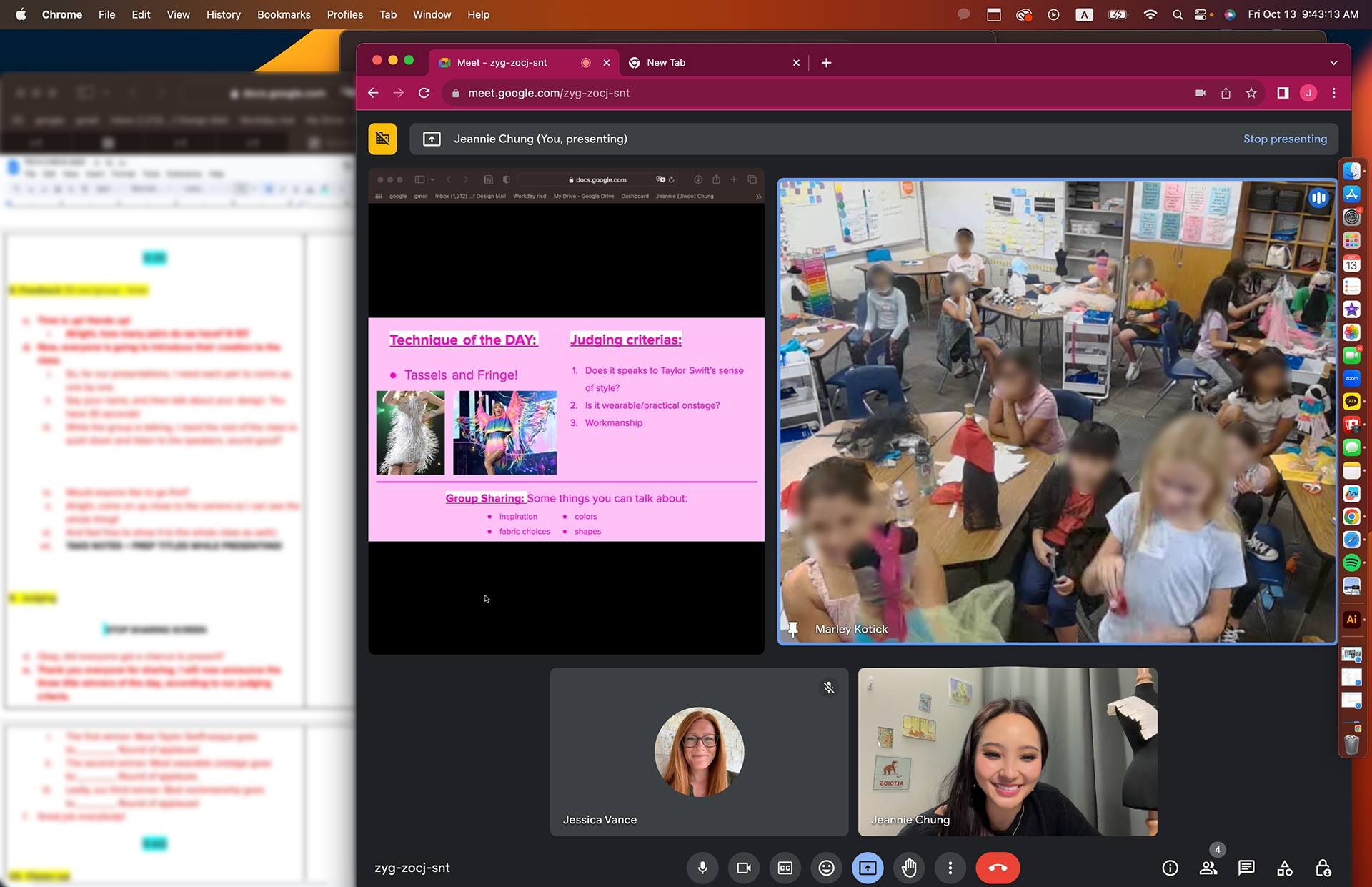Leave the call with red hang-up button

(x=998, y=868)
